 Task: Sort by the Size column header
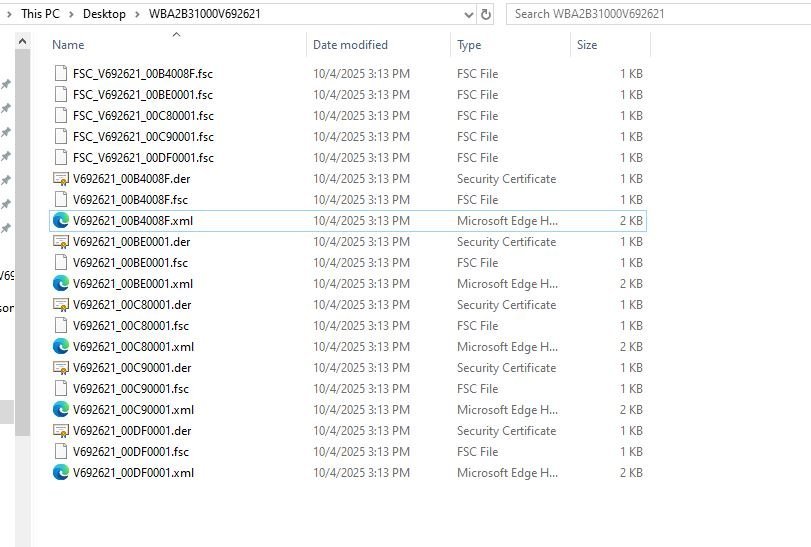pos(587,45)
